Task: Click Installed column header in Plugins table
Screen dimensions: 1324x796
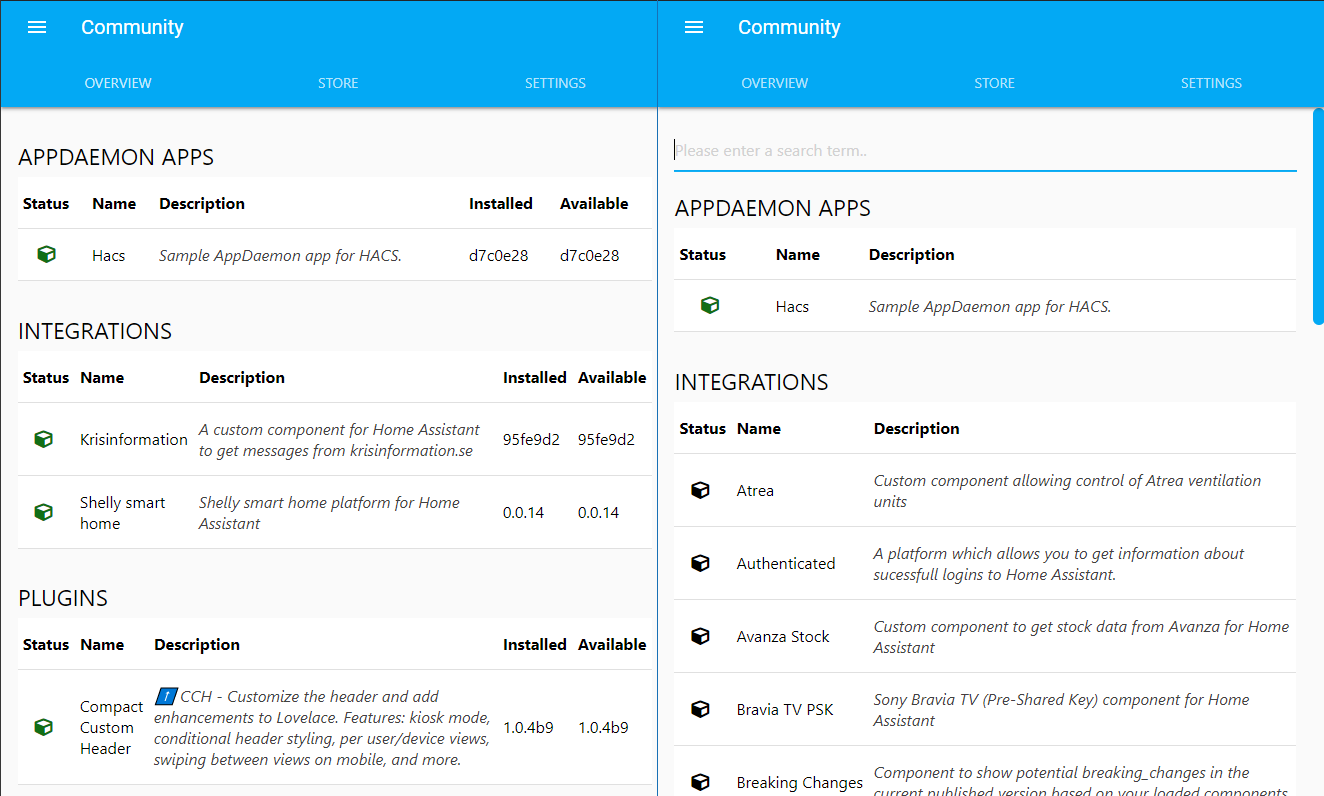Action: 535,644
